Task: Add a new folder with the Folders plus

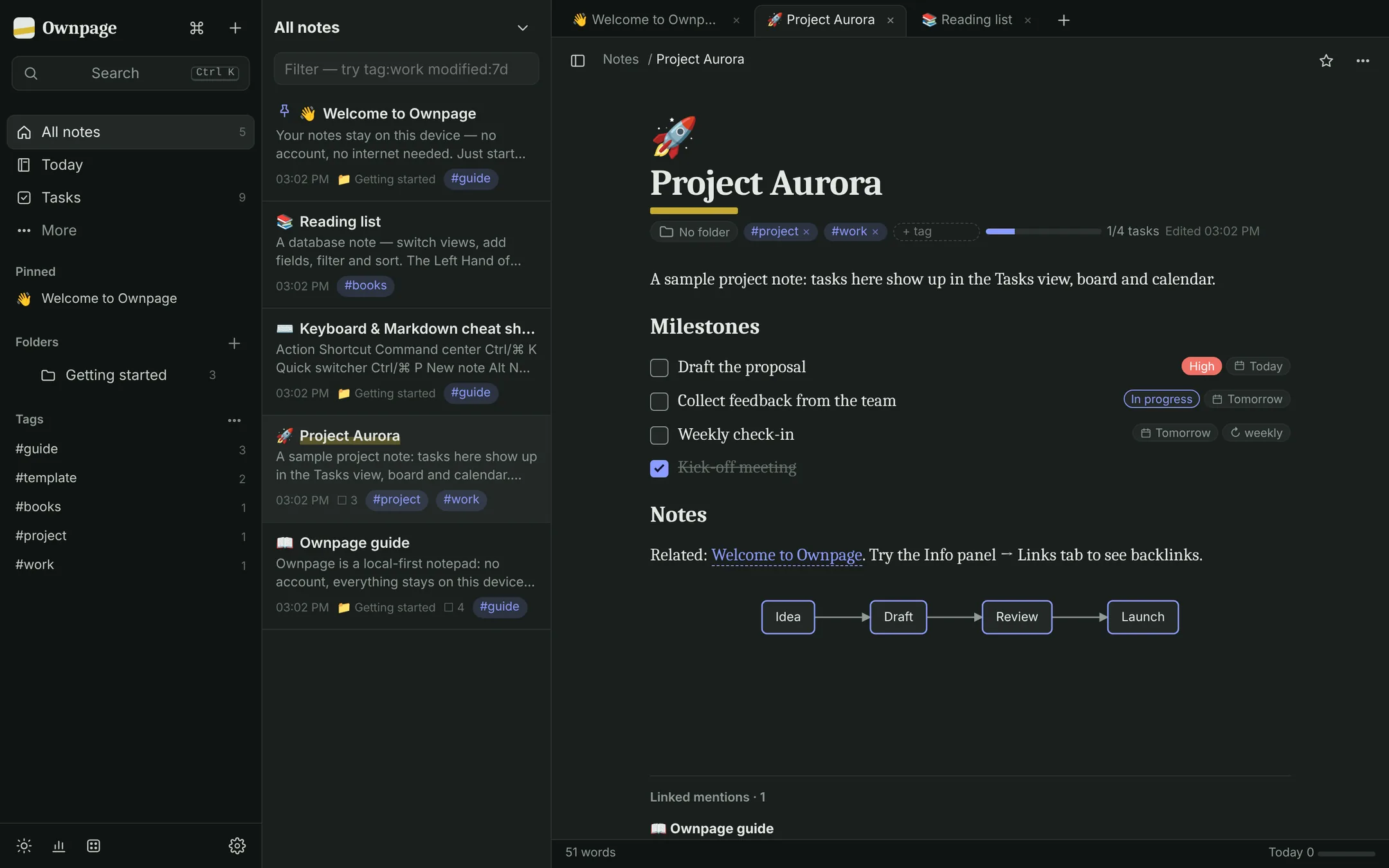Action: click(x=234, y=343)
